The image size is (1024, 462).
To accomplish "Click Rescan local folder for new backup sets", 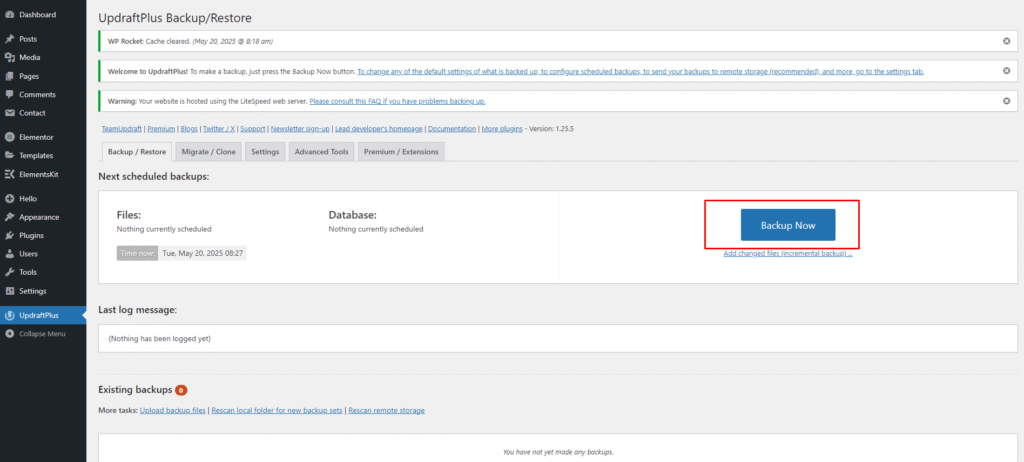I will [x=276, y=410].
